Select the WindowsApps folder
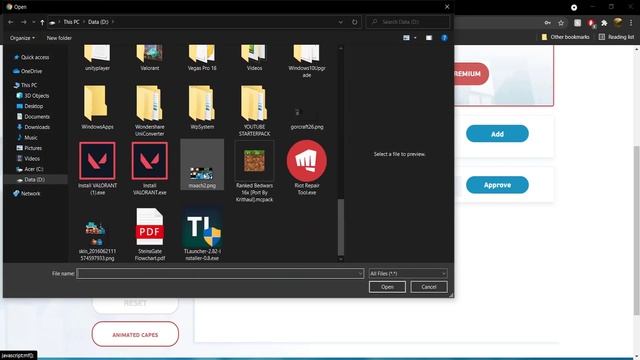Image resolution: width=640 pixels, height=360 pixels. pos(97,108)
